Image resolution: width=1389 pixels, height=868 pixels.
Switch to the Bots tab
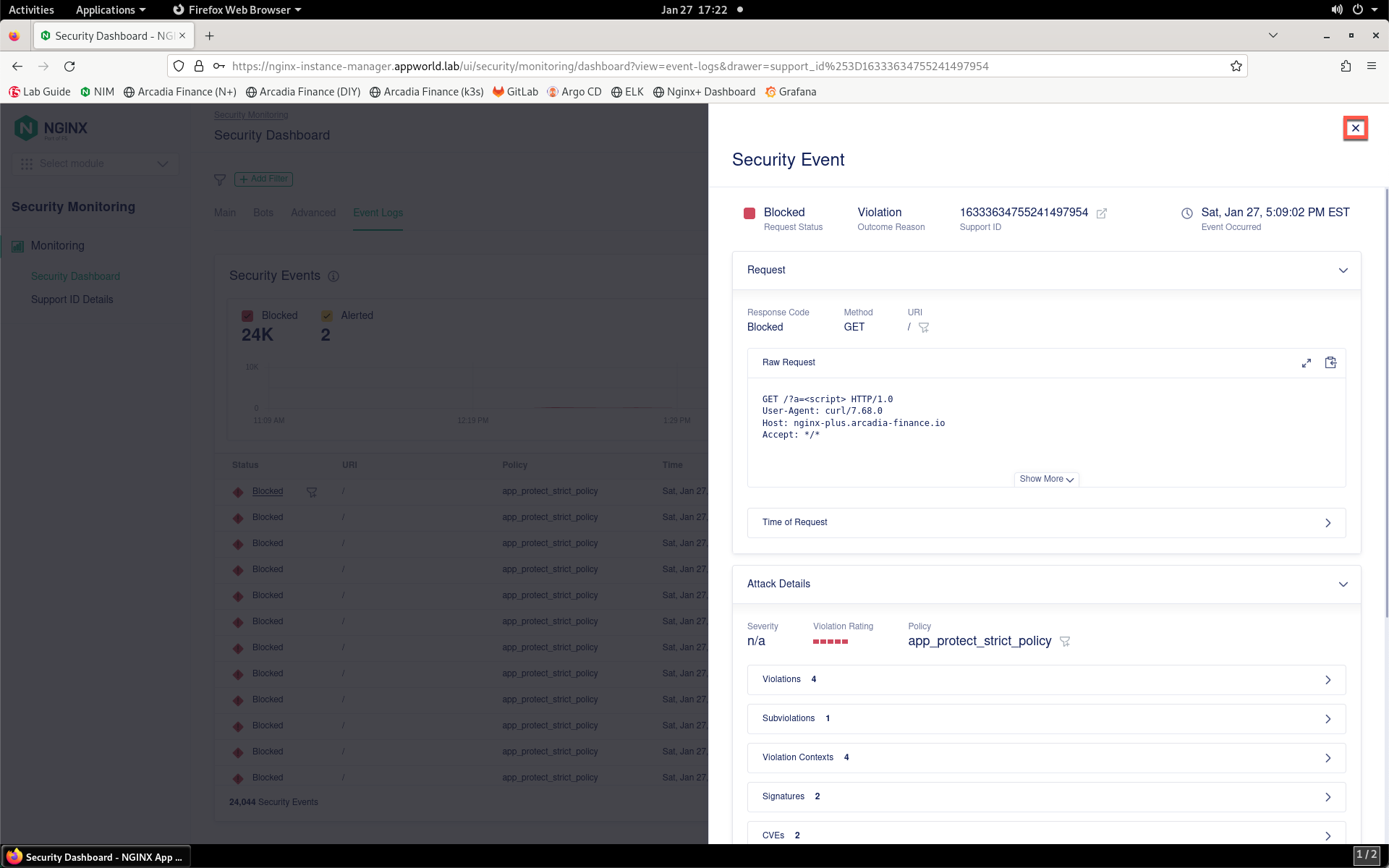tap(263, 213)
